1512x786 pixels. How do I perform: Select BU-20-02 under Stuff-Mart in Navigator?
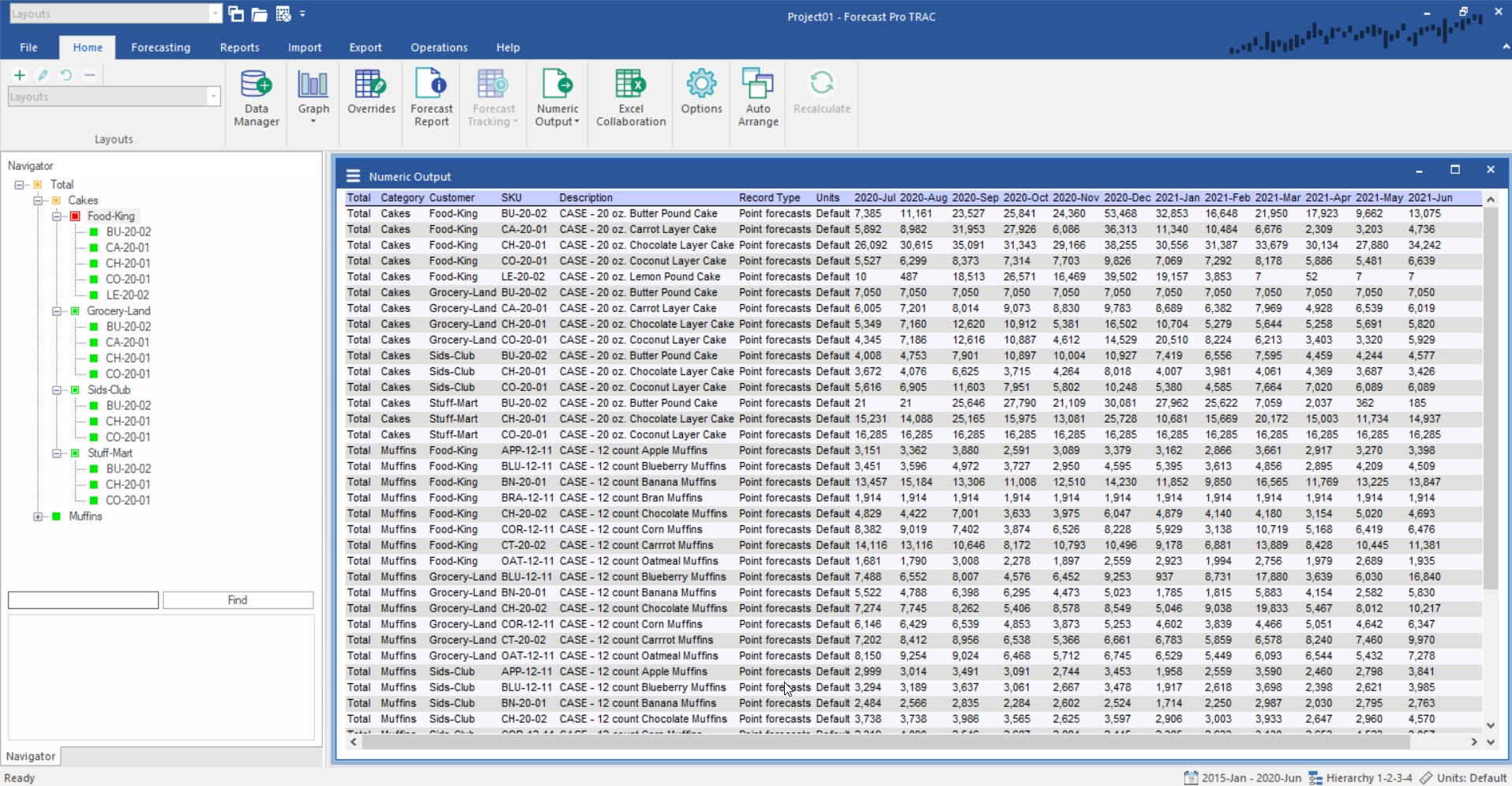pyautogui.click(x=129, y=469)
